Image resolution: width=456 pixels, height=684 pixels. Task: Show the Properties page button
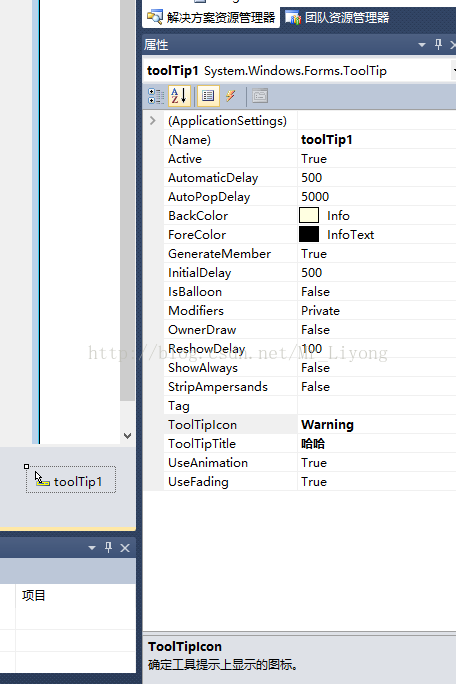point(208,96)
